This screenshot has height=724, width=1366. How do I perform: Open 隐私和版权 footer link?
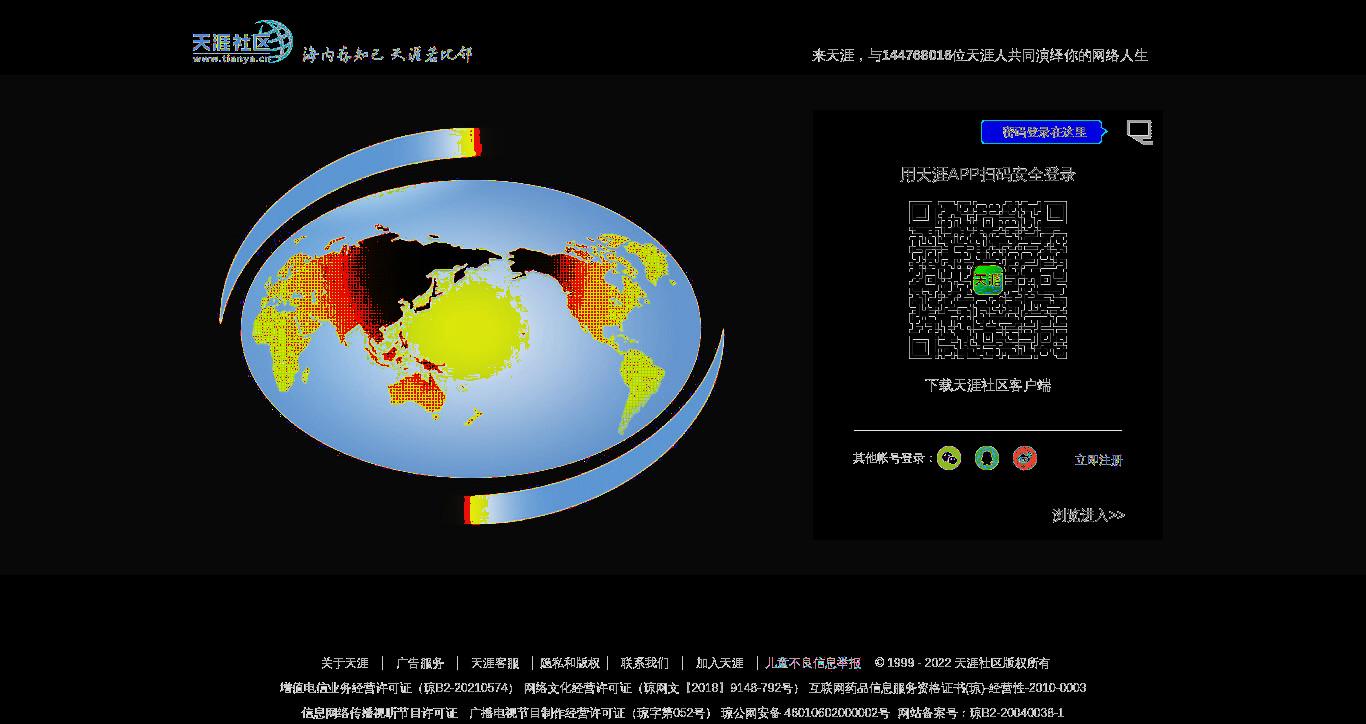pos(570,663)
